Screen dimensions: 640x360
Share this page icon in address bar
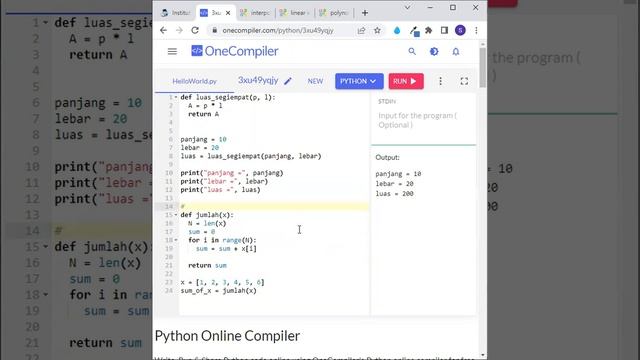[361, 30]
